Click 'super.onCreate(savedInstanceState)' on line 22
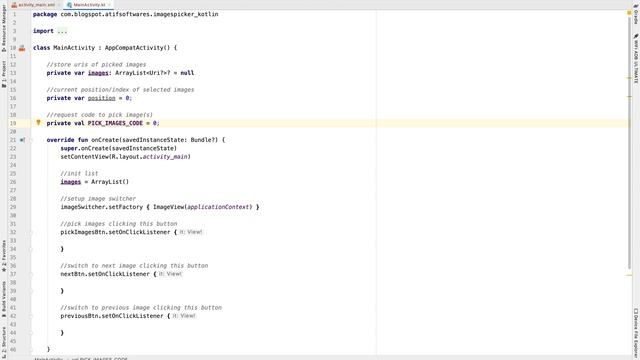640x360 pixels. tap(119, 148)
